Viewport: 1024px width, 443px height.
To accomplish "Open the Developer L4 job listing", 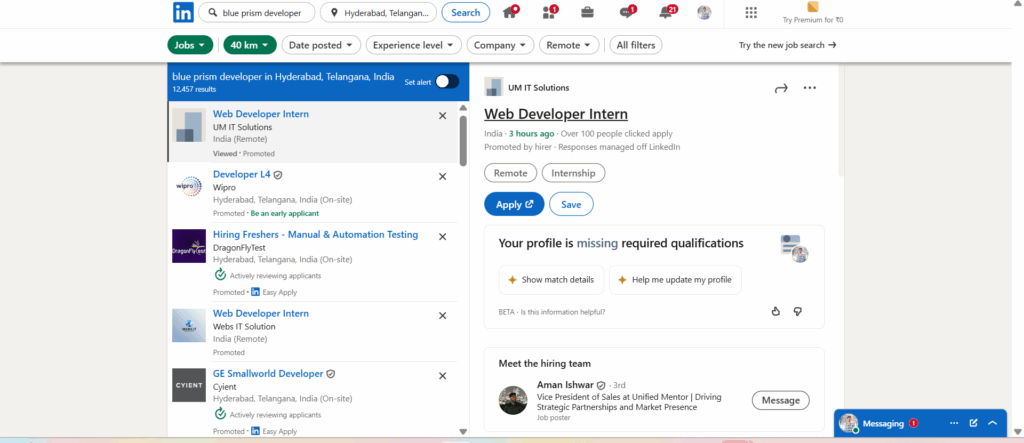I will [x=242, y=174].
